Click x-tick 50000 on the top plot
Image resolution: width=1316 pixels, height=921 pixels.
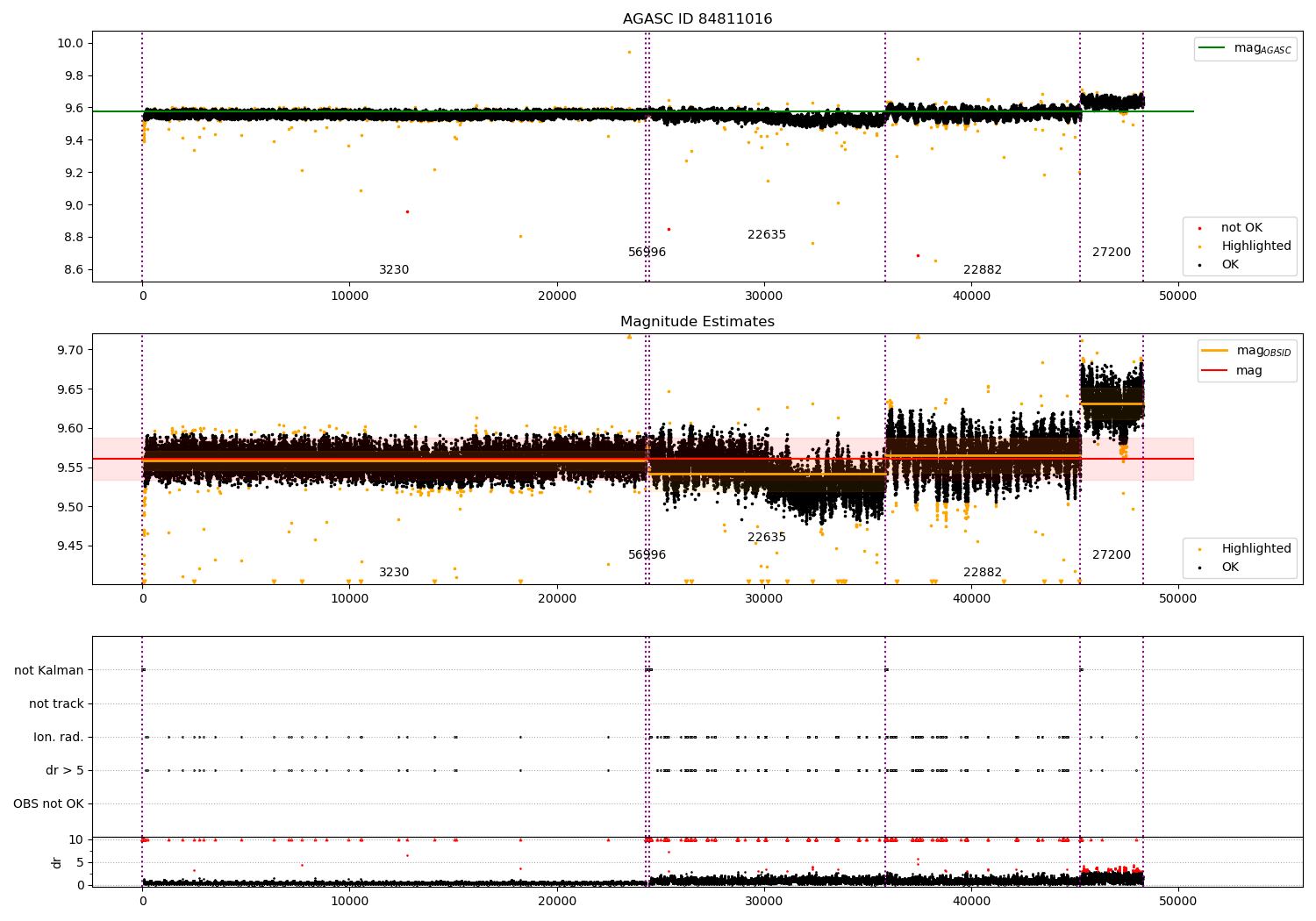[x=1177, y=296]
